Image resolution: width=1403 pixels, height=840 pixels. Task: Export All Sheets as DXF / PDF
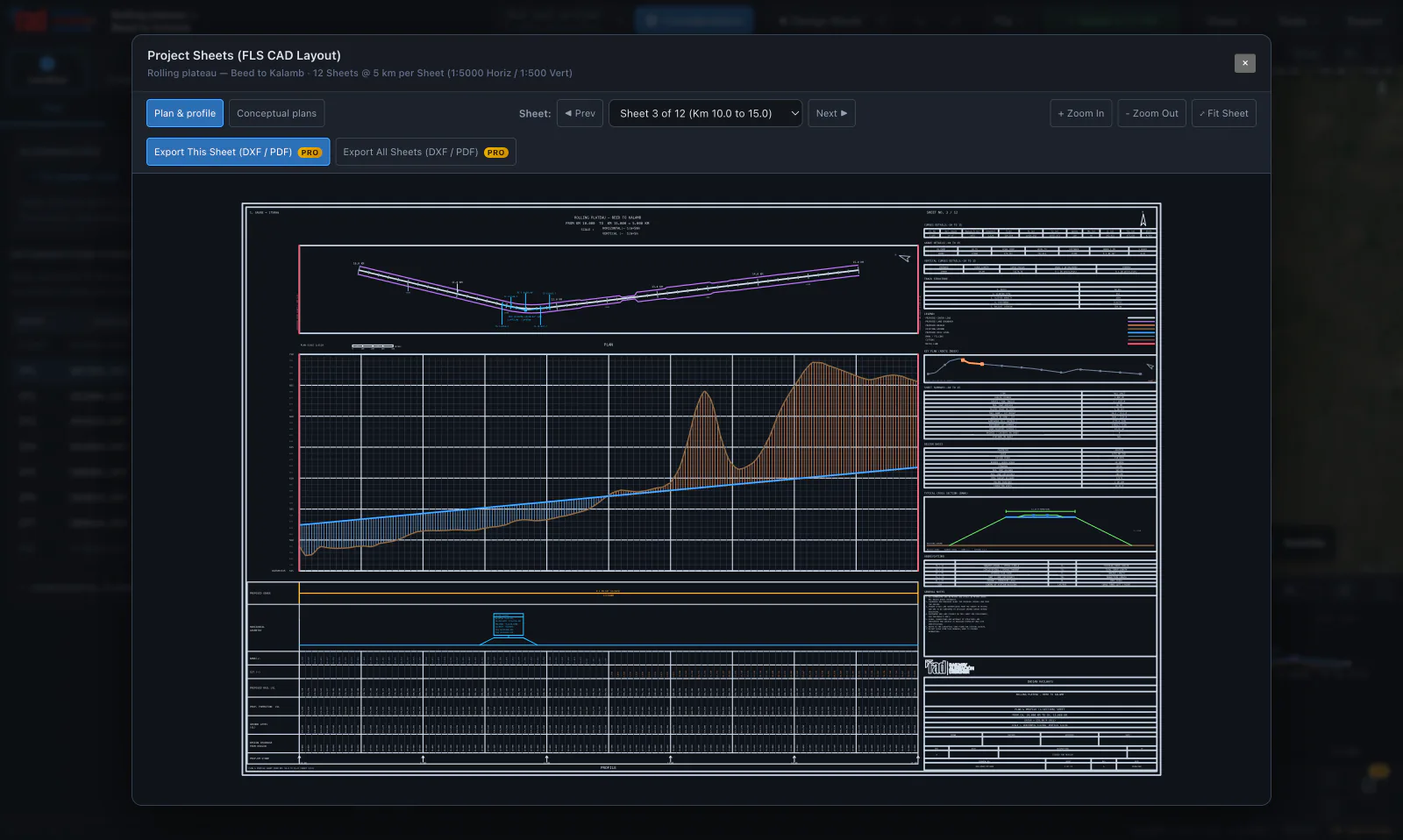[425, 152]
